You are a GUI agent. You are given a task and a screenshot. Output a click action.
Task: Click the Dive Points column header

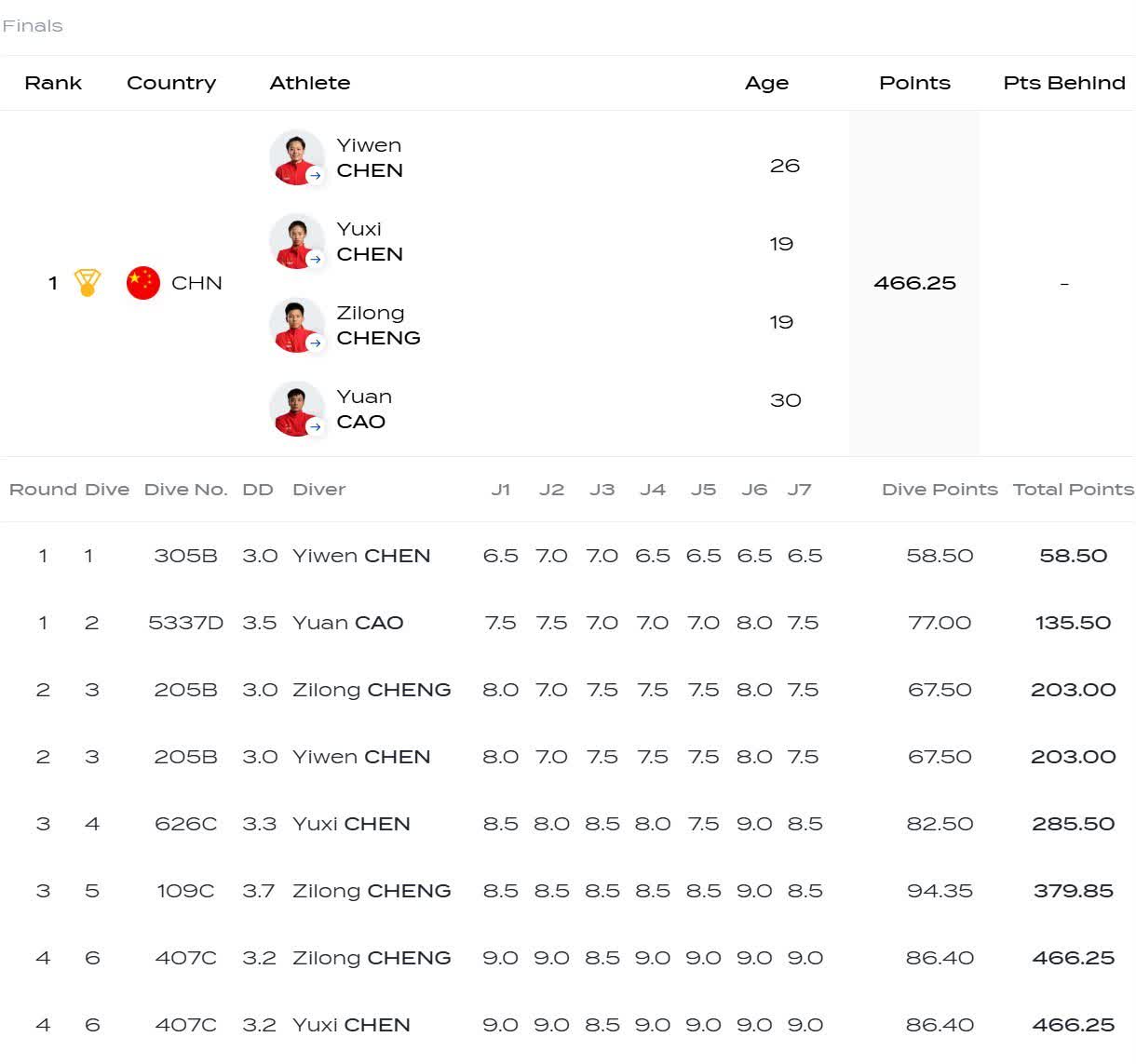click(940, 490)
